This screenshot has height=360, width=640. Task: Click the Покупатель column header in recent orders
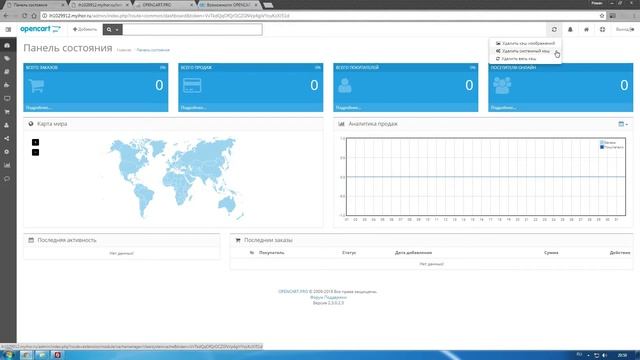(271, 253)
